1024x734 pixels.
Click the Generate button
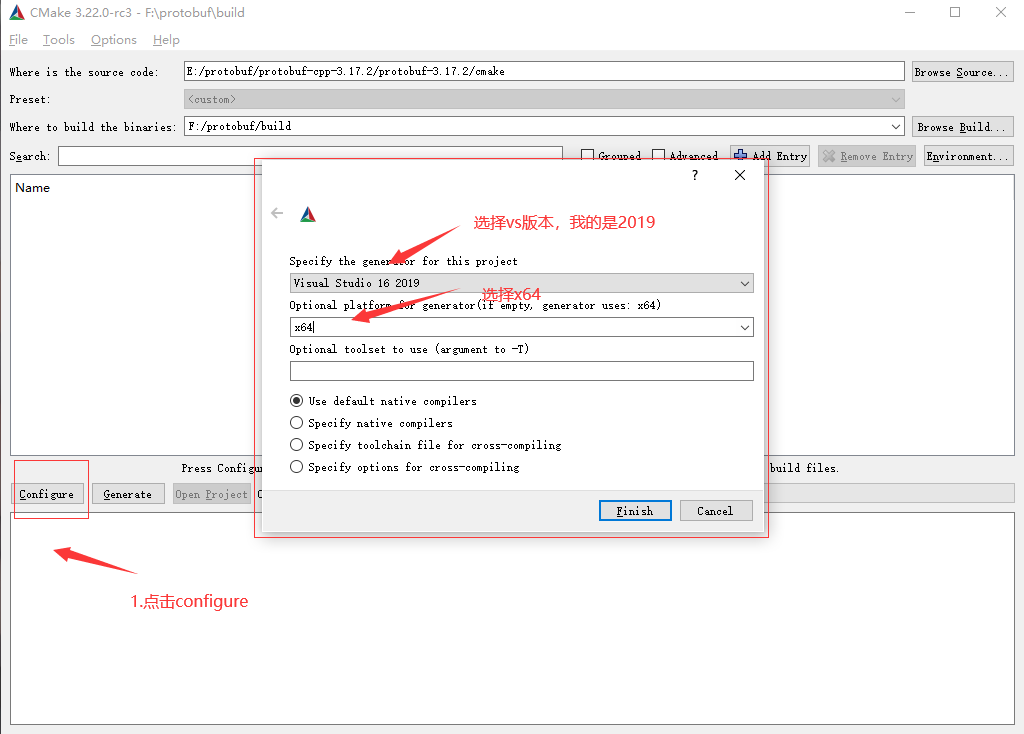coord(128,494)
